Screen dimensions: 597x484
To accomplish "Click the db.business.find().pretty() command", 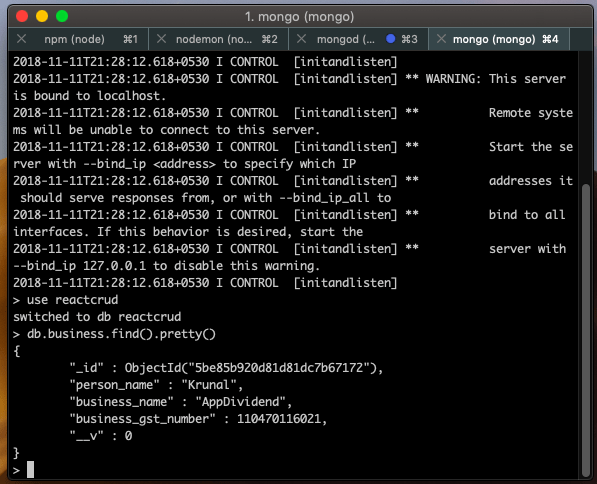I will point(121,334).
